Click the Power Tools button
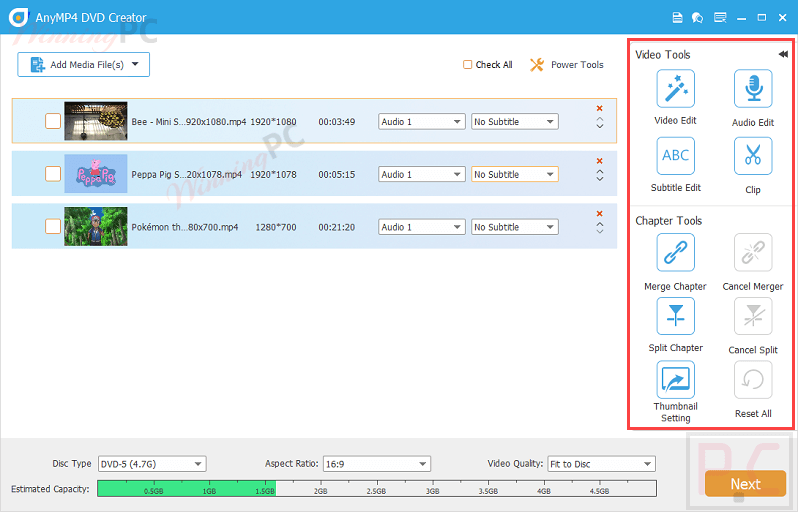Viewport: 798px width, 512px height. [x=566, y=65]
